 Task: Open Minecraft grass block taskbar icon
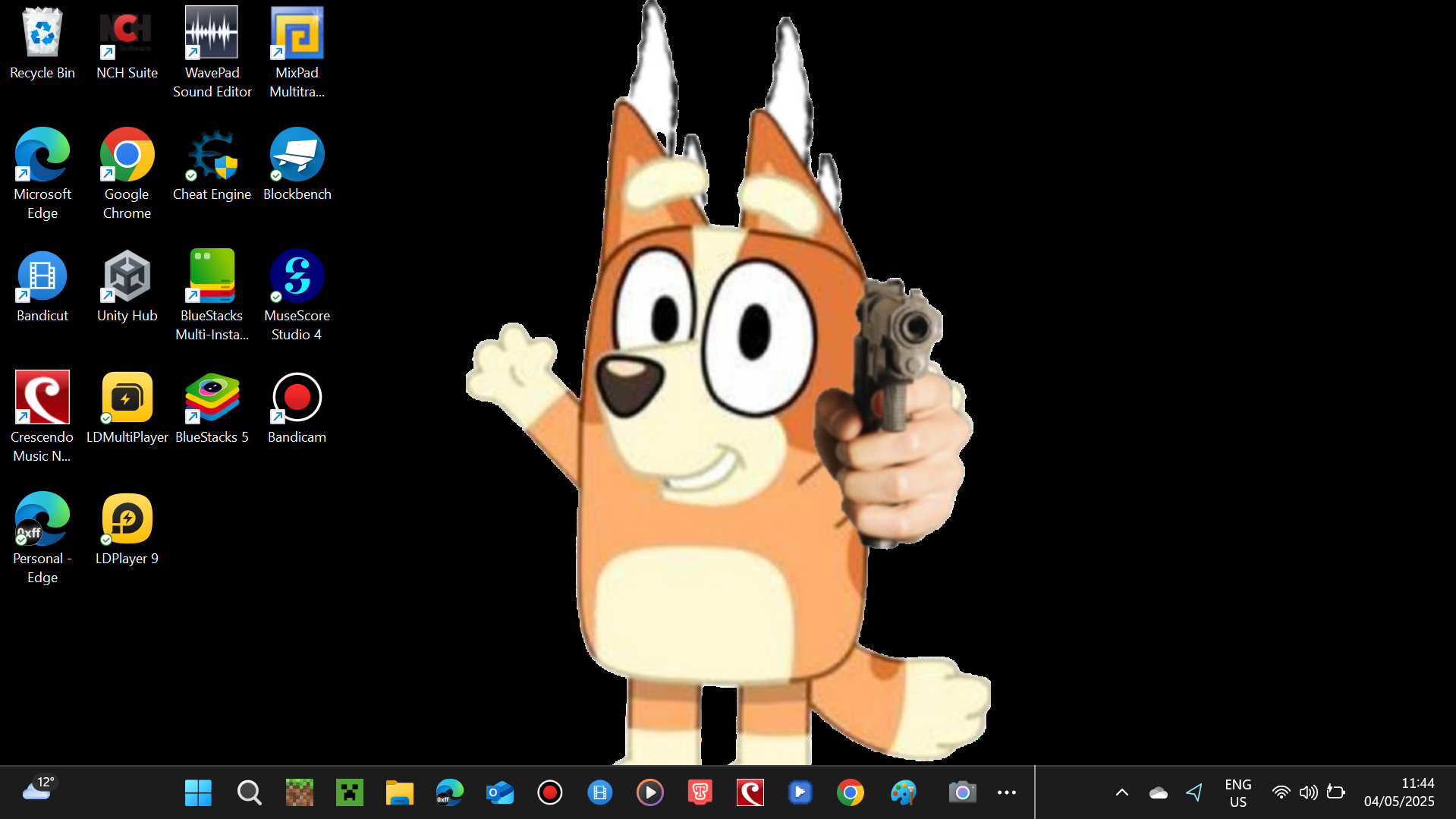click(x=300, y=792)
